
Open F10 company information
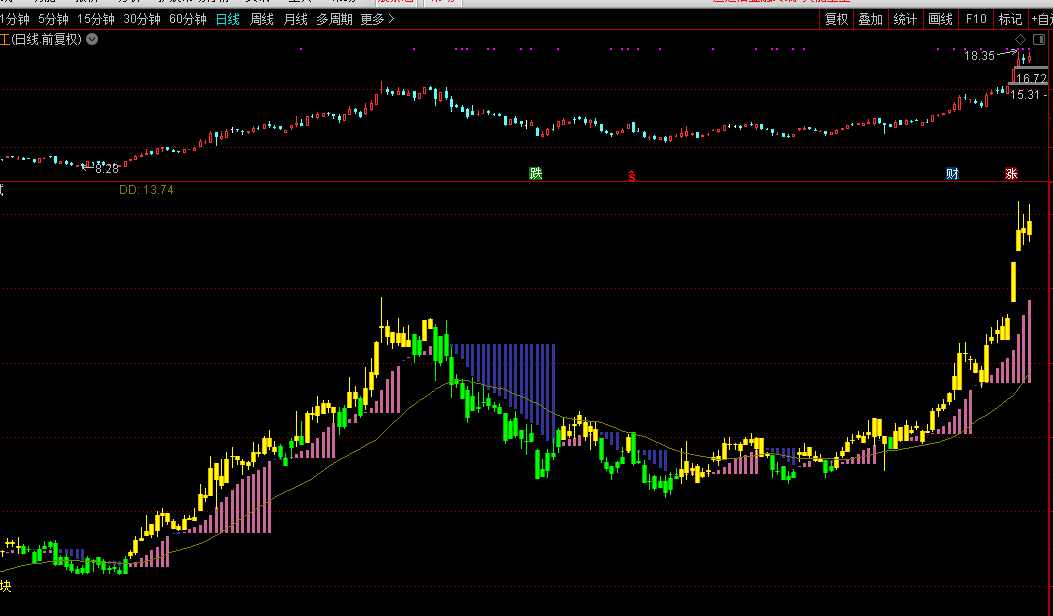click(976, 19)
